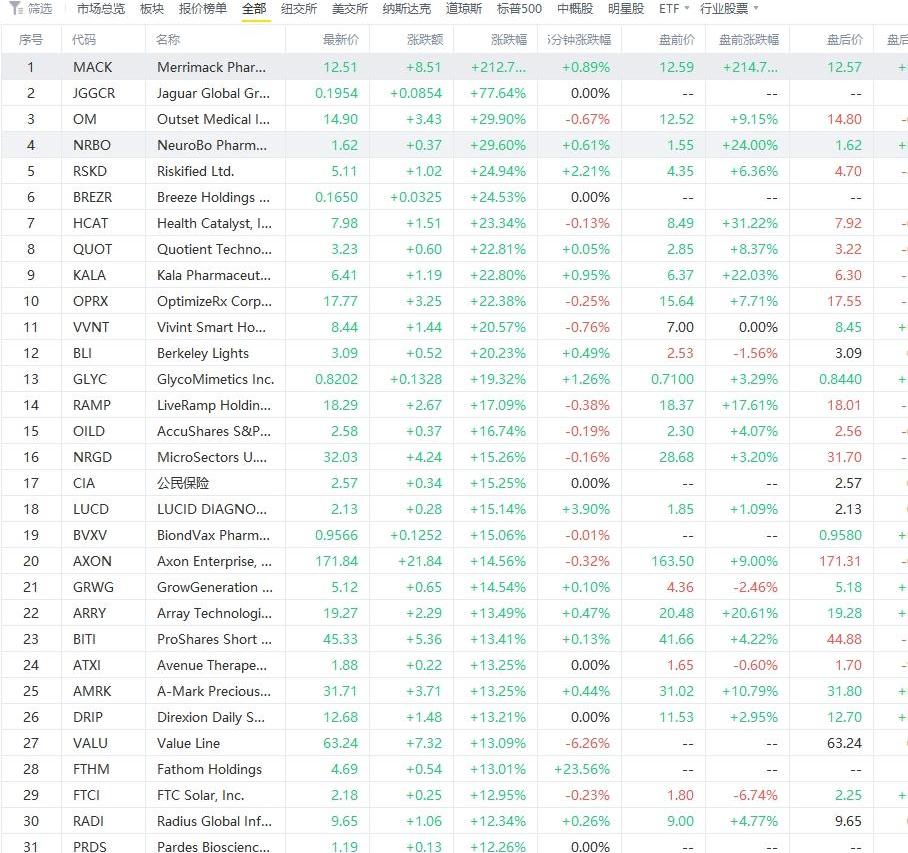Click the 163.50 pre-market price

[x=672, y=562]
